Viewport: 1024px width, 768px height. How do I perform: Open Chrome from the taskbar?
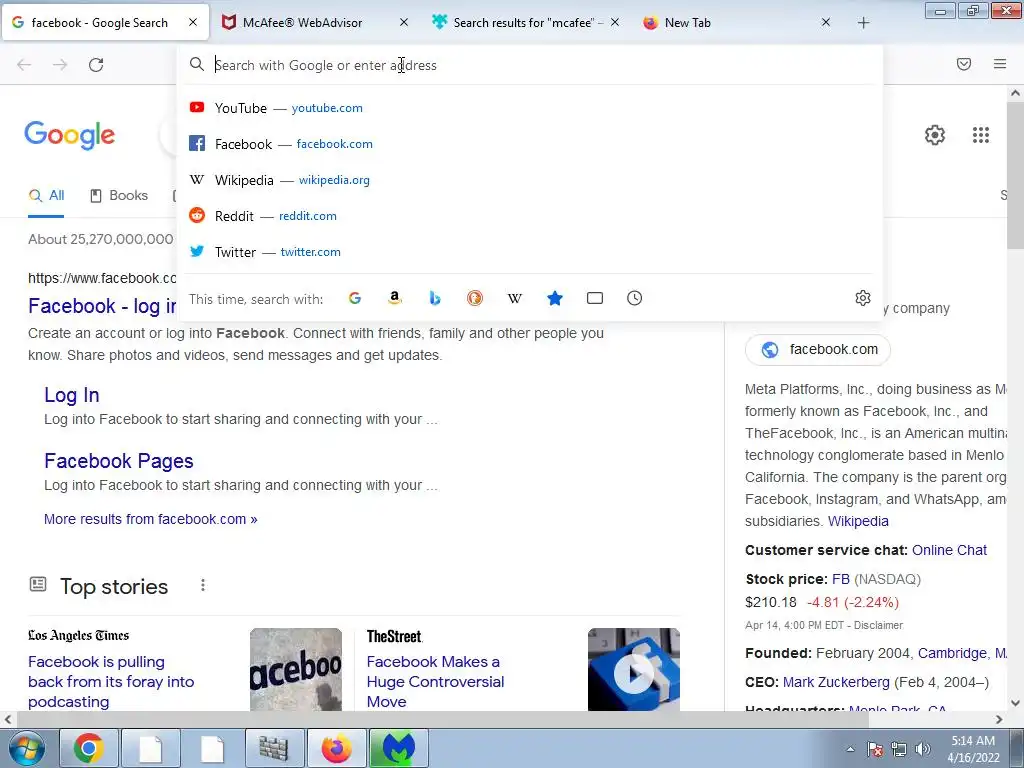point(88,748)
